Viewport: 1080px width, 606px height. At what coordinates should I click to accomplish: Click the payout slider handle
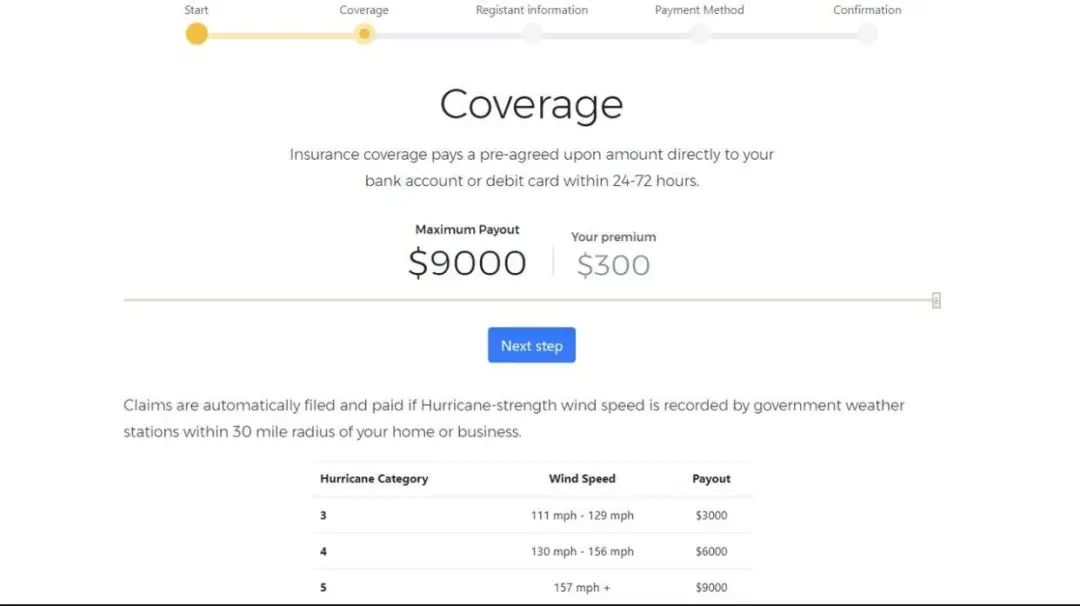(x=936, y=300)
